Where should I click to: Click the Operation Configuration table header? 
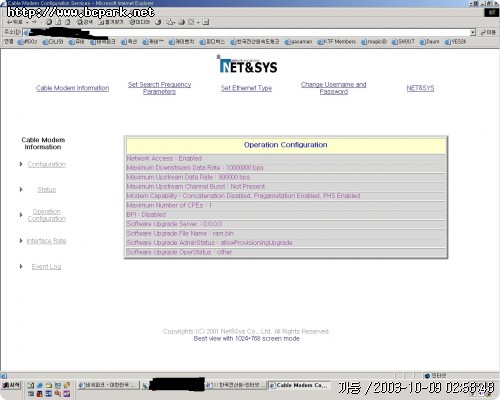click(286, 145)
